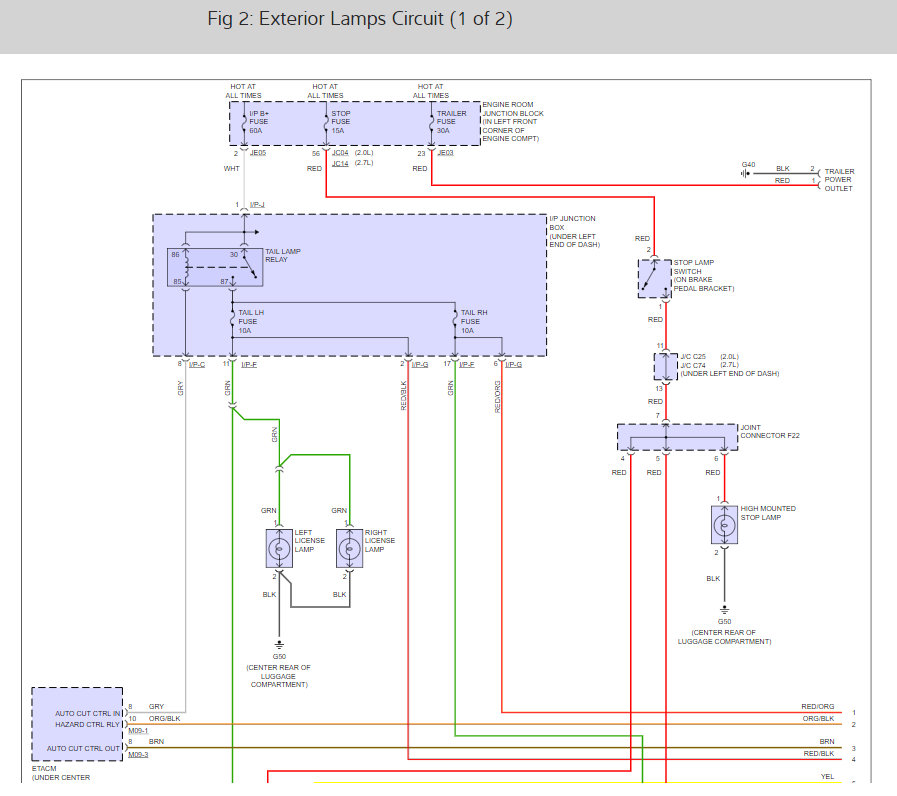
Task: Click the 'RIGHT LICENSE LAMP' label
Action: tap(380, 541)
